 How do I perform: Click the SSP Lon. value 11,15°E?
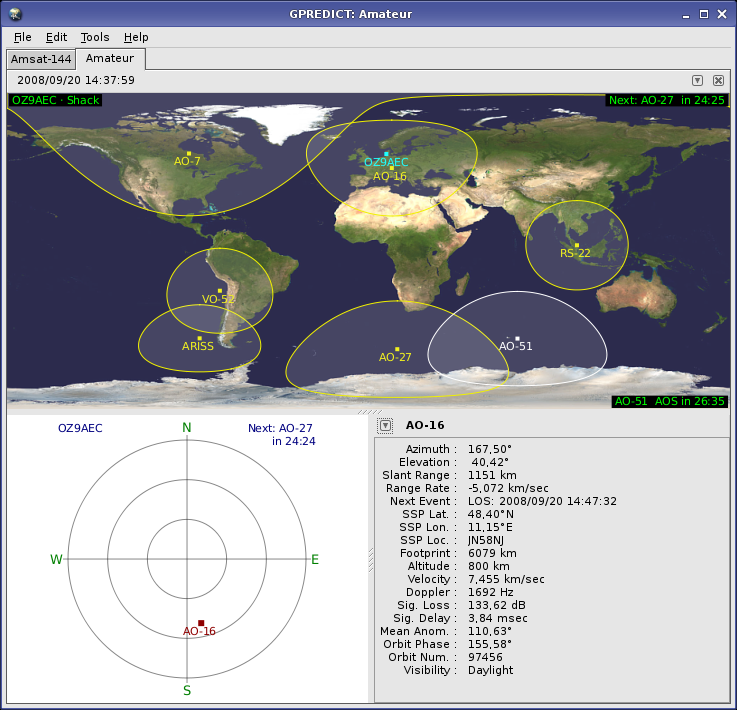point(490,527)
